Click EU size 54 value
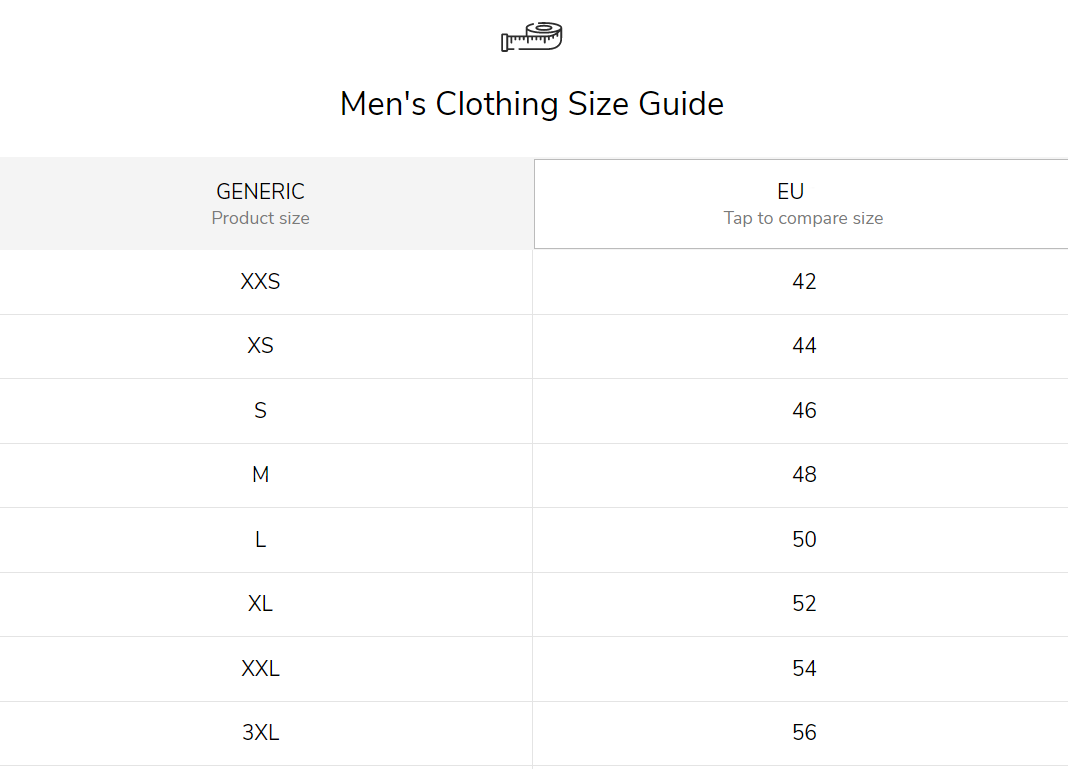 (804, 669)
